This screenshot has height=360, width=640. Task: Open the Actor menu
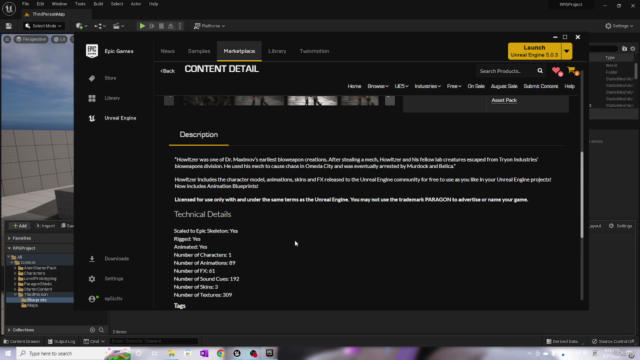pos(136,4)
